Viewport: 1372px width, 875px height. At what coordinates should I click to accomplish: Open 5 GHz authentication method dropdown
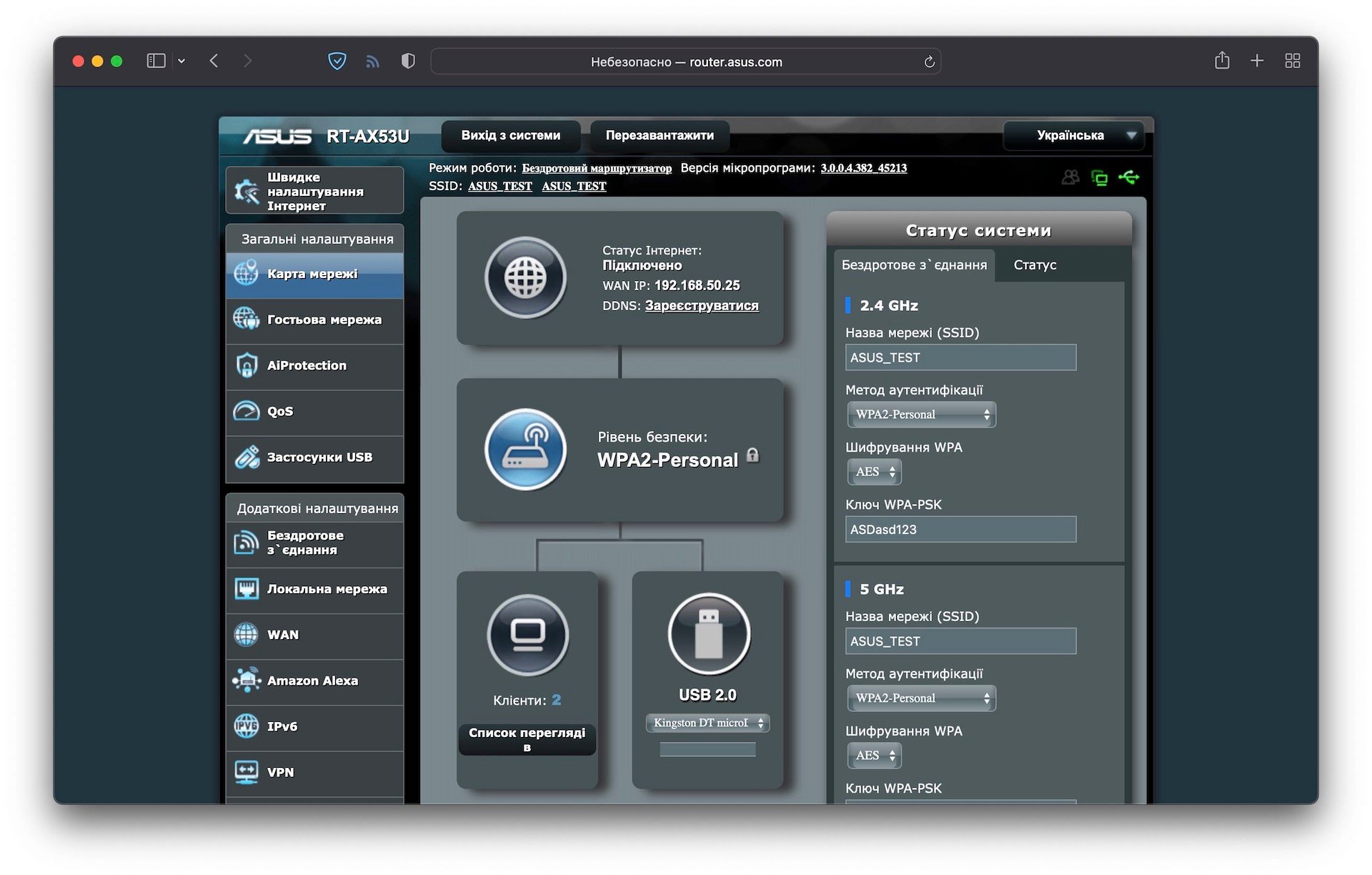coord(921,698)
